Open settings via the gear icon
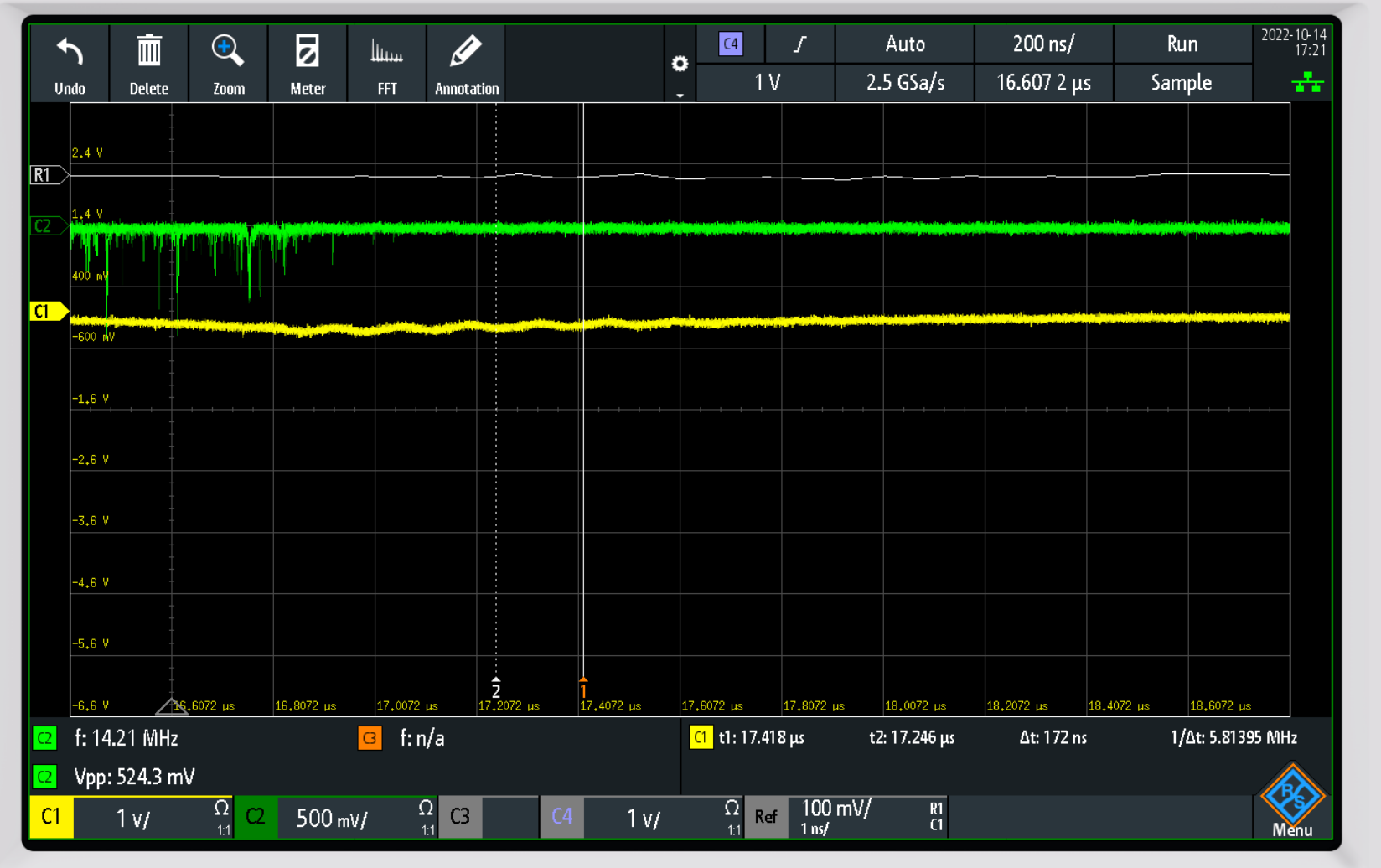Screen dimensions: 1381x868 tap(680, 65)
